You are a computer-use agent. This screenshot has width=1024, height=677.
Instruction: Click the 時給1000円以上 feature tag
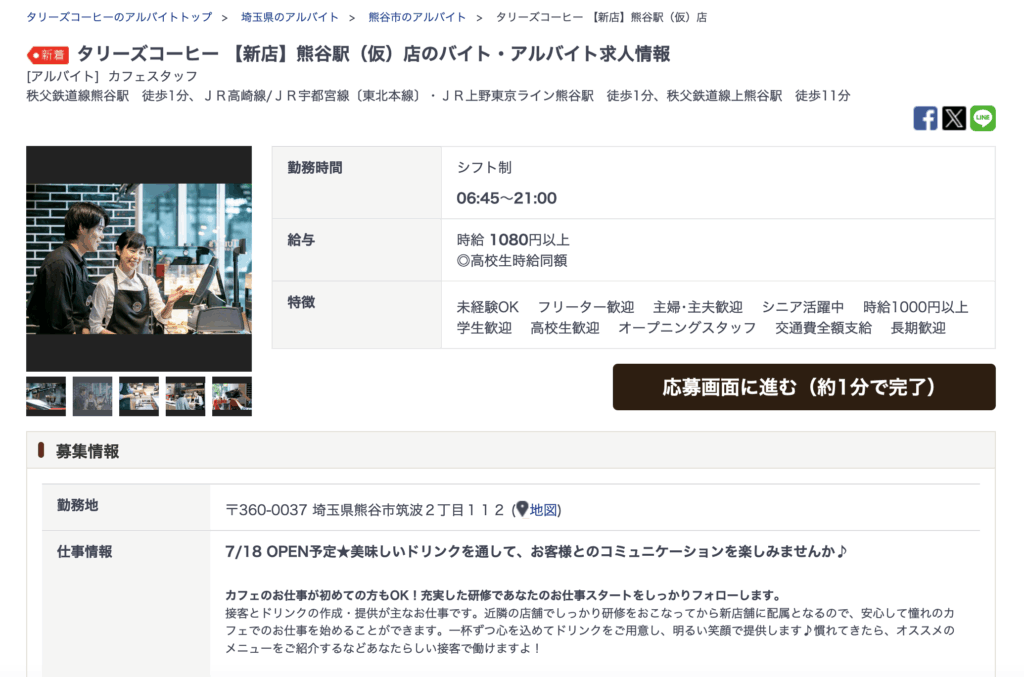(x=916, y=307)
